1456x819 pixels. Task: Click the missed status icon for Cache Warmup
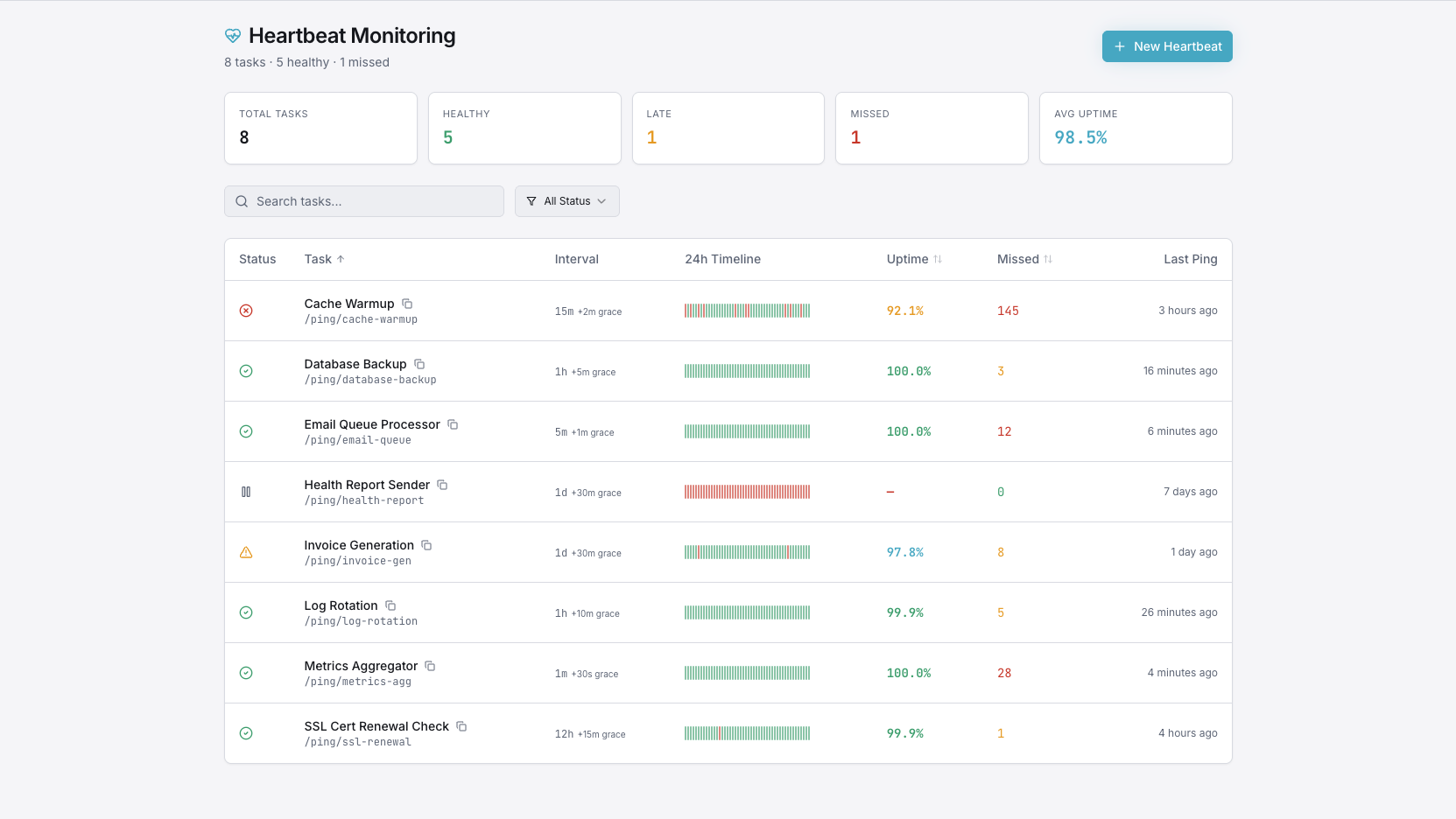point(246,311)
